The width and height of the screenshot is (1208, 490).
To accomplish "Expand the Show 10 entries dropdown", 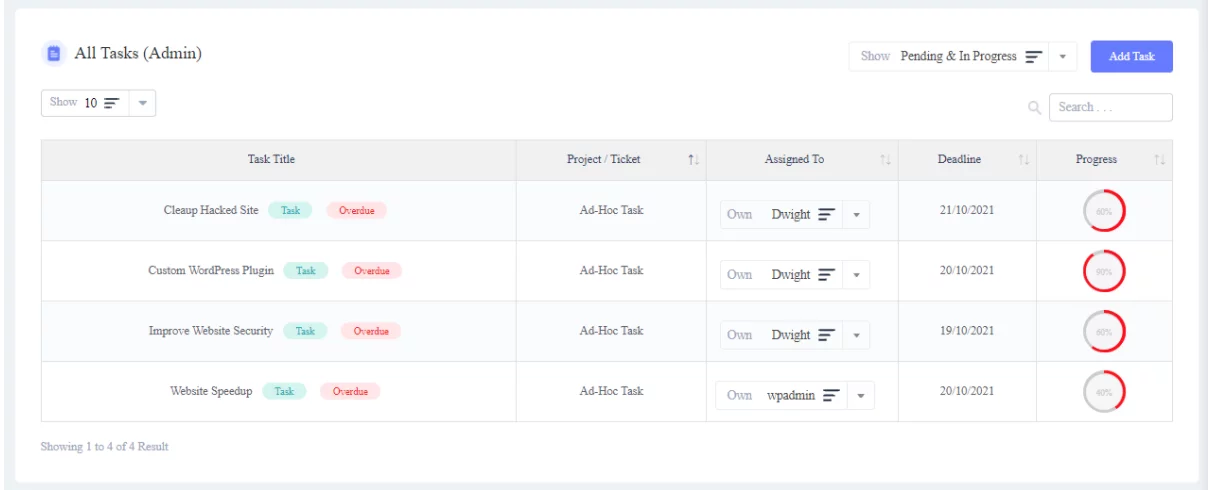I will click(142, 103).
